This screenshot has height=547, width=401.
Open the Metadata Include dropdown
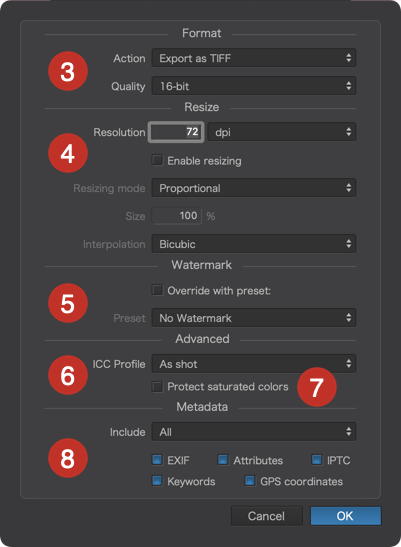pyautogui.click(x=254, y=432)
